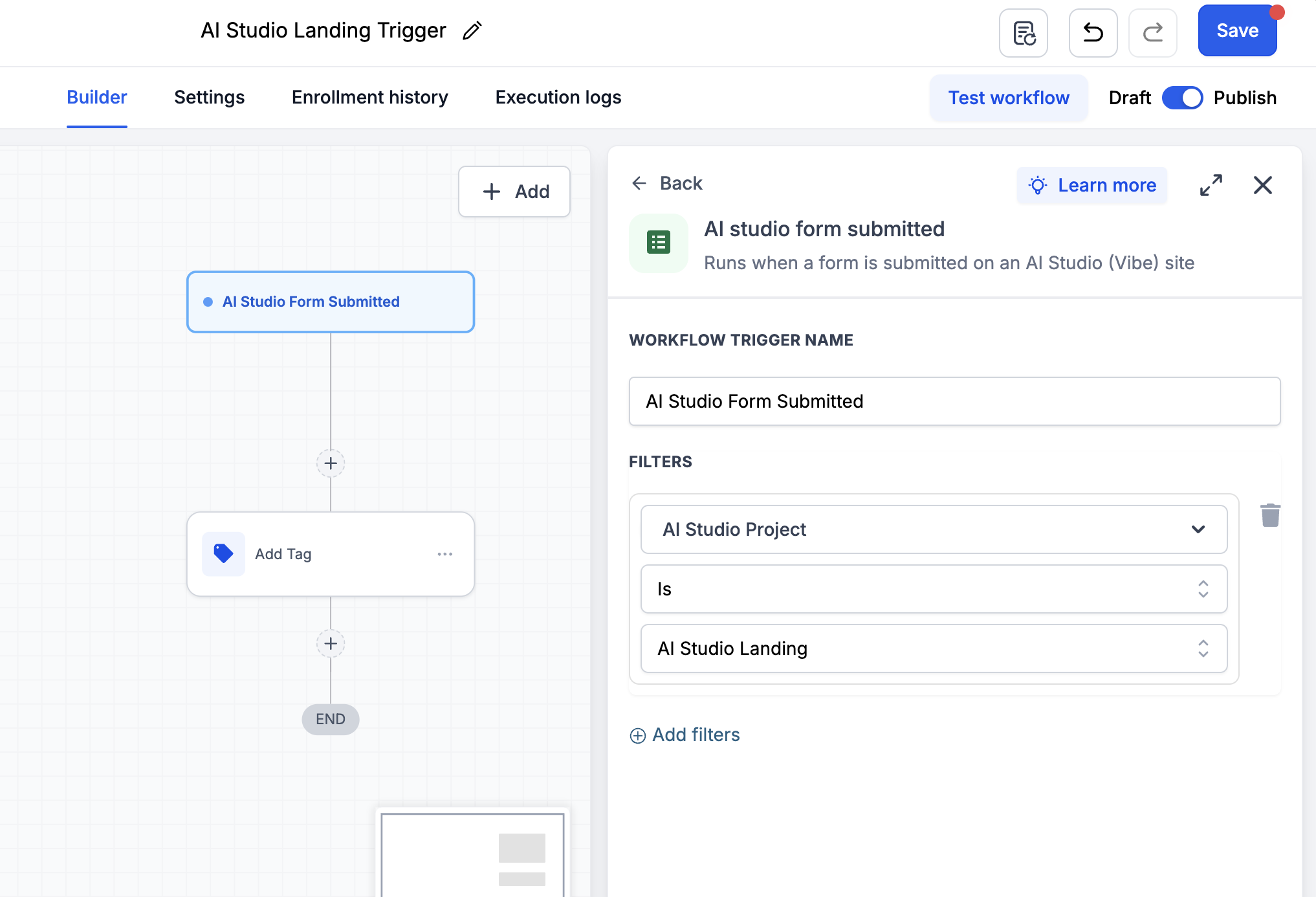Click the workflow trigger name field
Image resolution: width=1316 pixels, height=897 pixels.
click(954, 401)
